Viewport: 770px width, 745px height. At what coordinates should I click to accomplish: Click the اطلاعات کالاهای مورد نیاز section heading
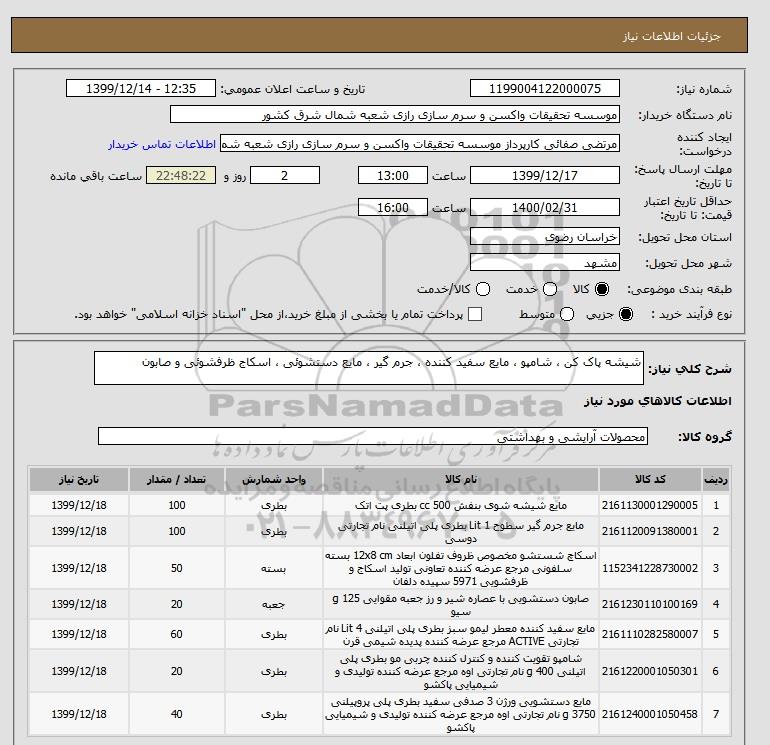(658, 401)
